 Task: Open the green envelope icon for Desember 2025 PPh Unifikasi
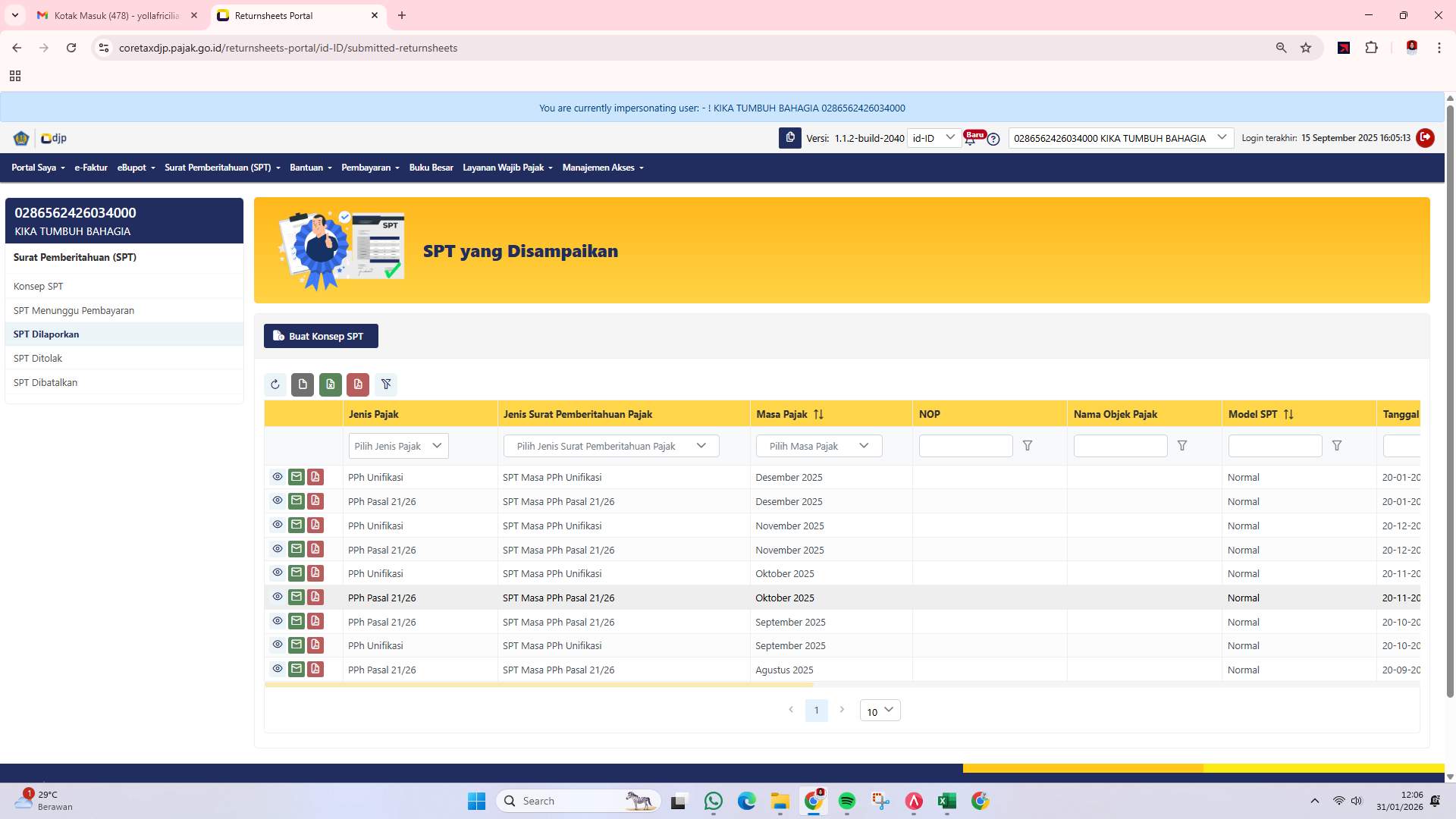tap(296, 476)
